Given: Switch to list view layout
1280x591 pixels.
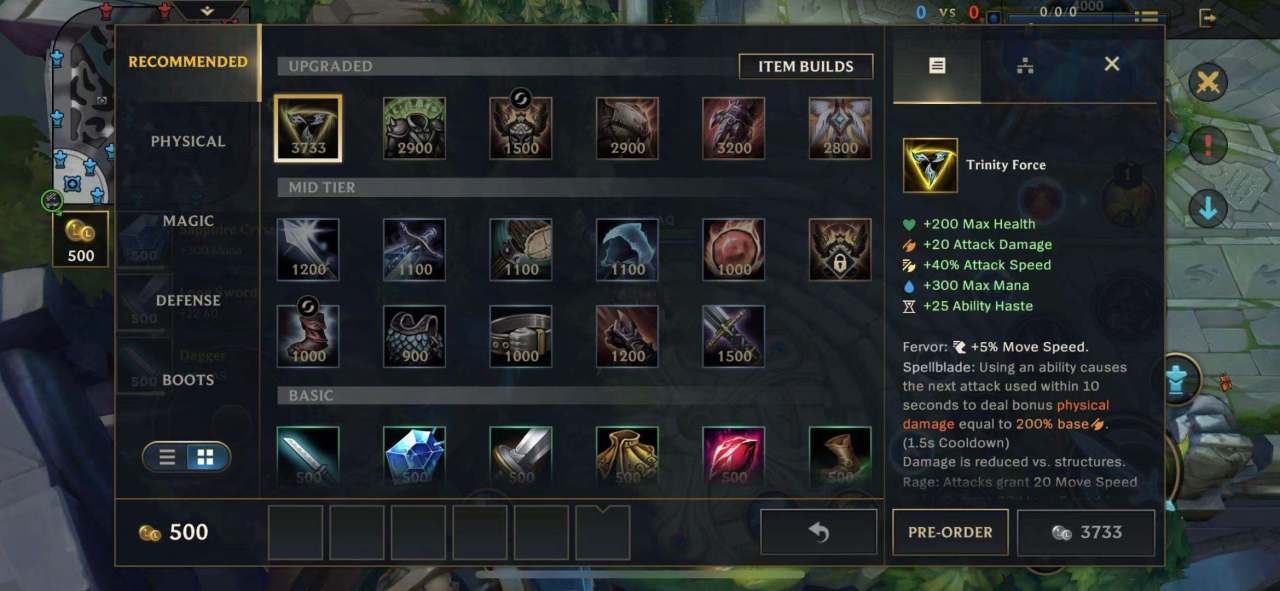Looking at the screenshot, I should pyautogui.click(x=167, y=457).
